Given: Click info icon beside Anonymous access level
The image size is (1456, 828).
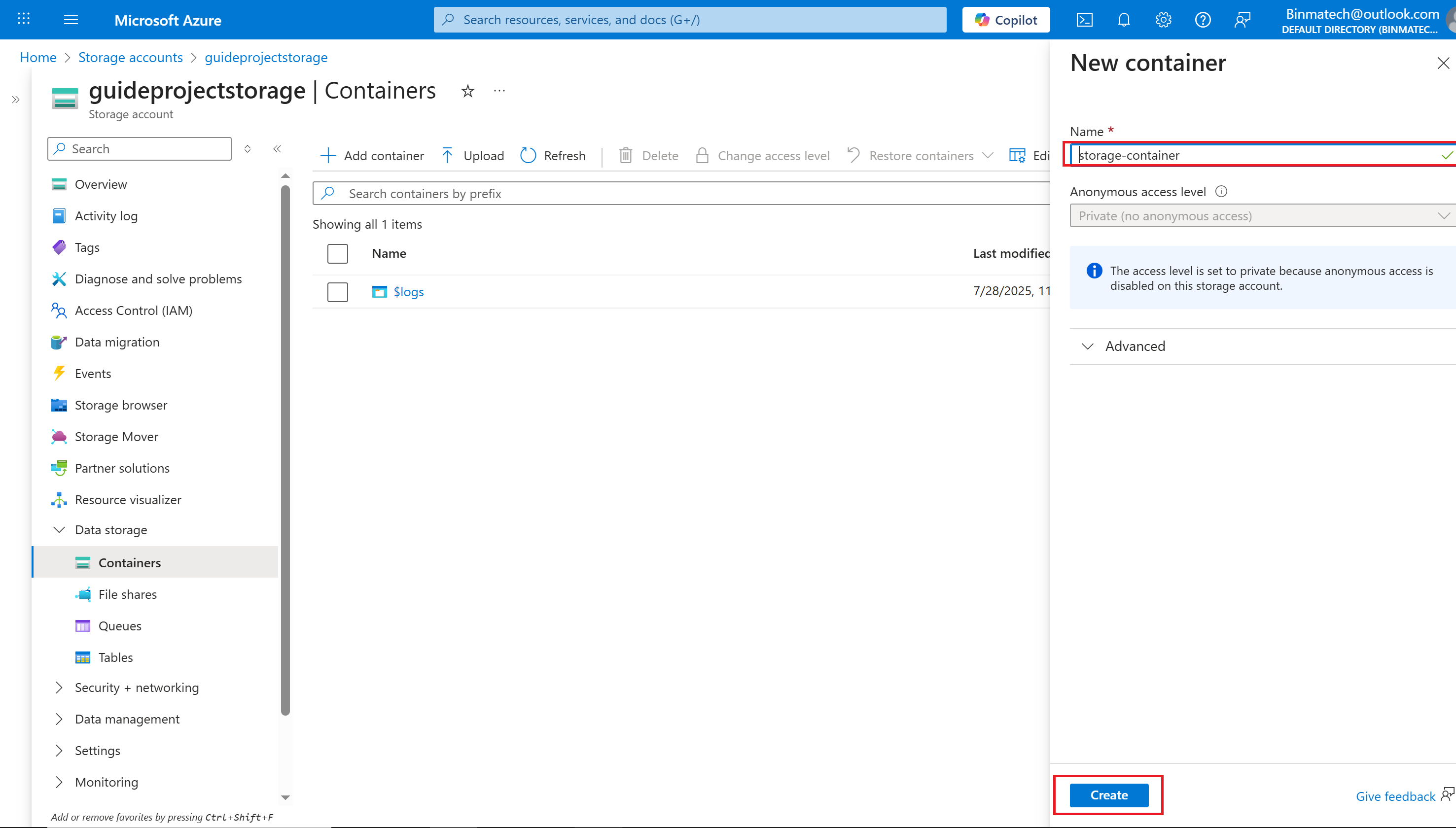Looking at the screenshot, I should 1221,192.
